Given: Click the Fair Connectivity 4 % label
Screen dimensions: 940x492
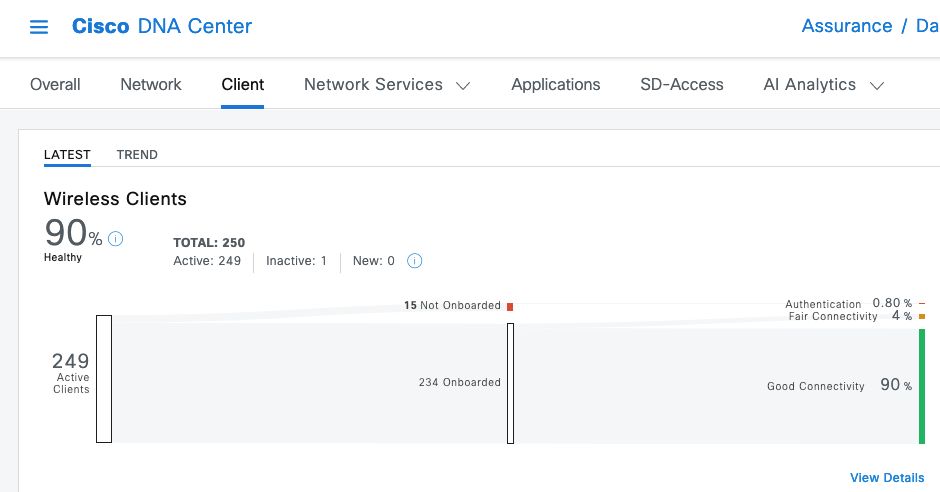Looking at the screenshot, I should click(x=850, y=316).
